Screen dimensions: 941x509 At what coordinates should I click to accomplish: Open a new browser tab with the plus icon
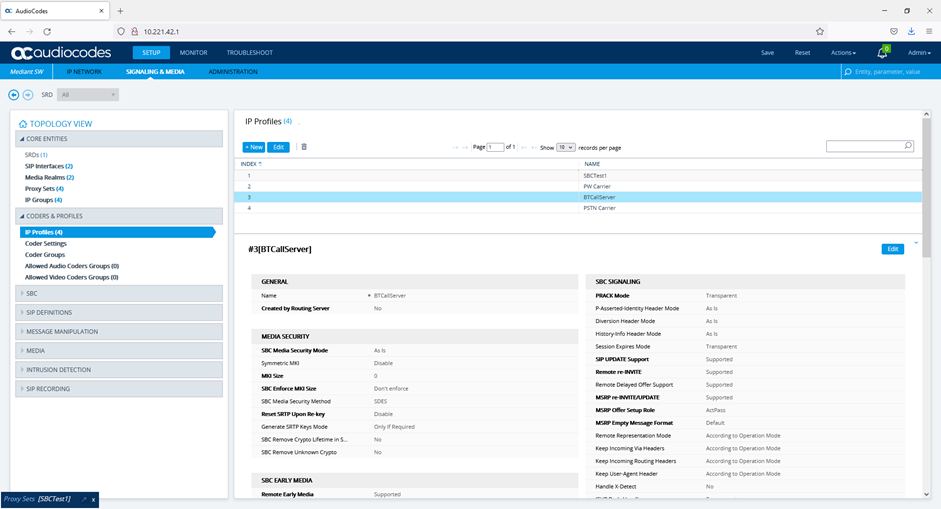(x=121, y=11)
